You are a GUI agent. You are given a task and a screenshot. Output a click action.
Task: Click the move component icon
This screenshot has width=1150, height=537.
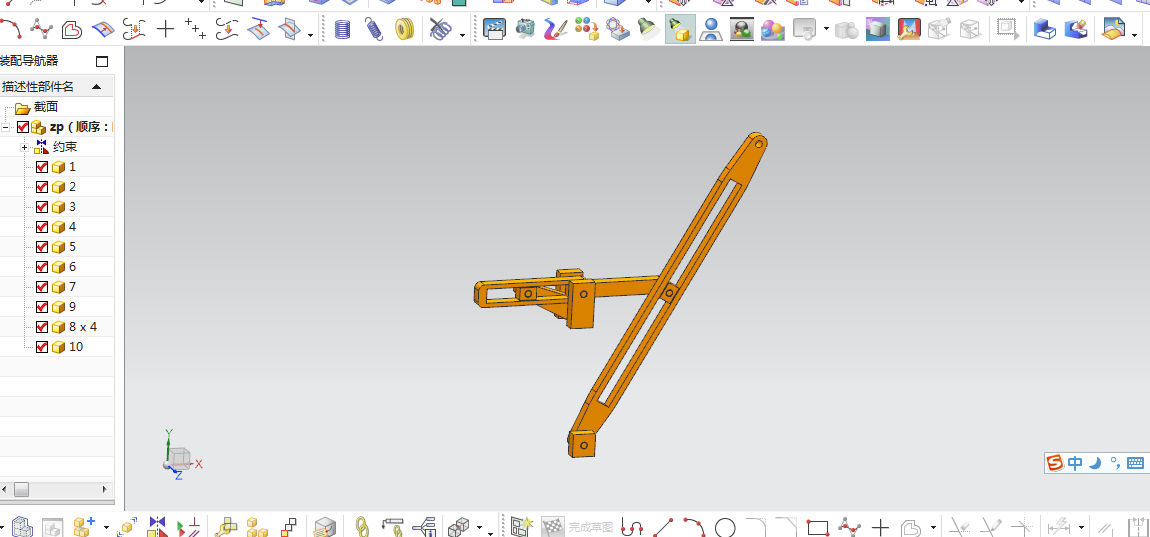point(127,526)
